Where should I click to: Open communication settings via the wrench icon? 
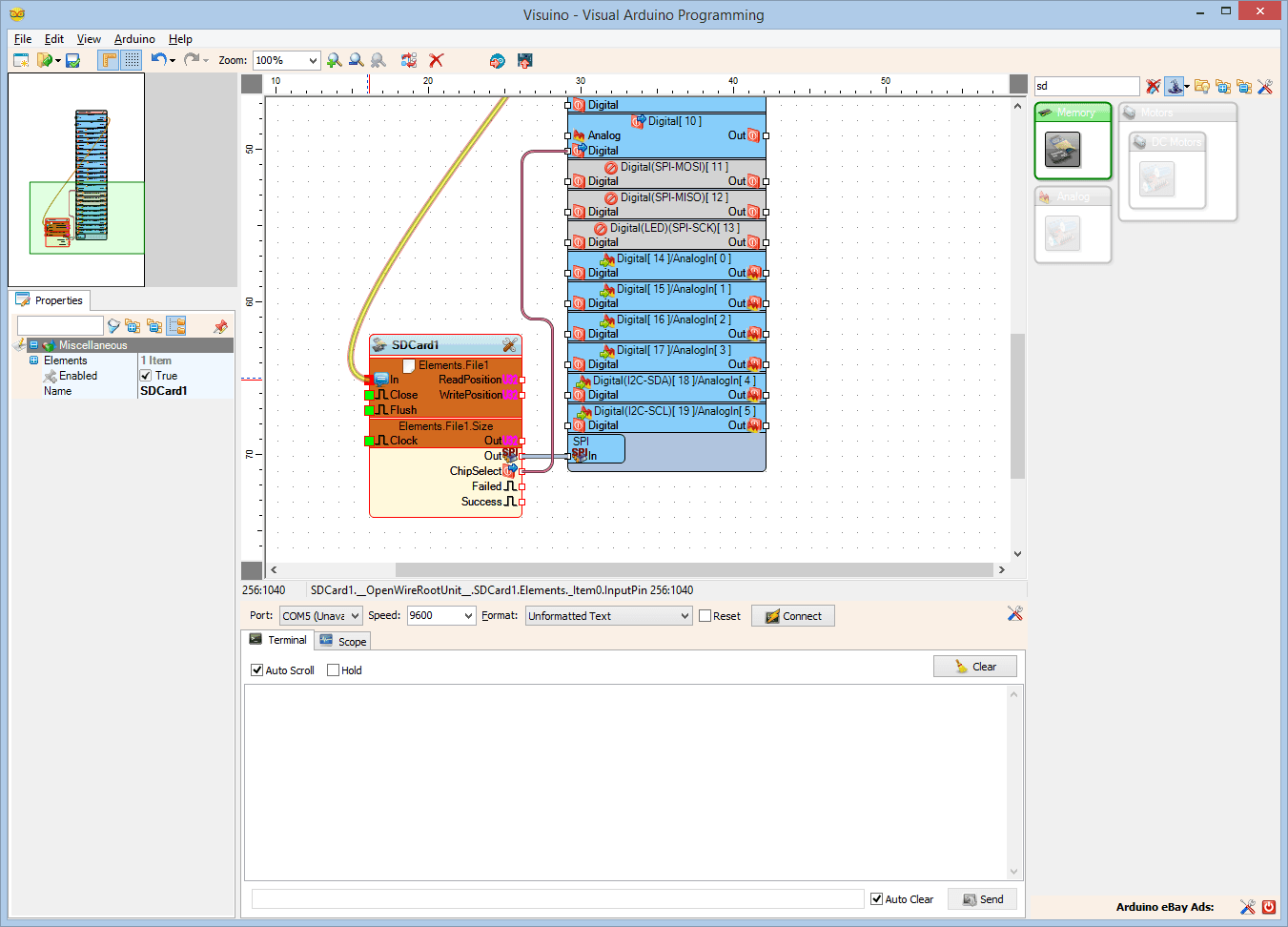coord(1013,615)
